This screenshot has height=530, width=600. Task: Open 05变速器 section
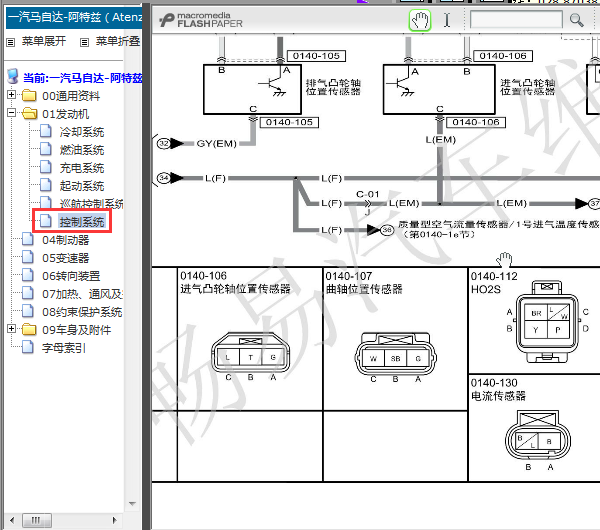point(65,258)
